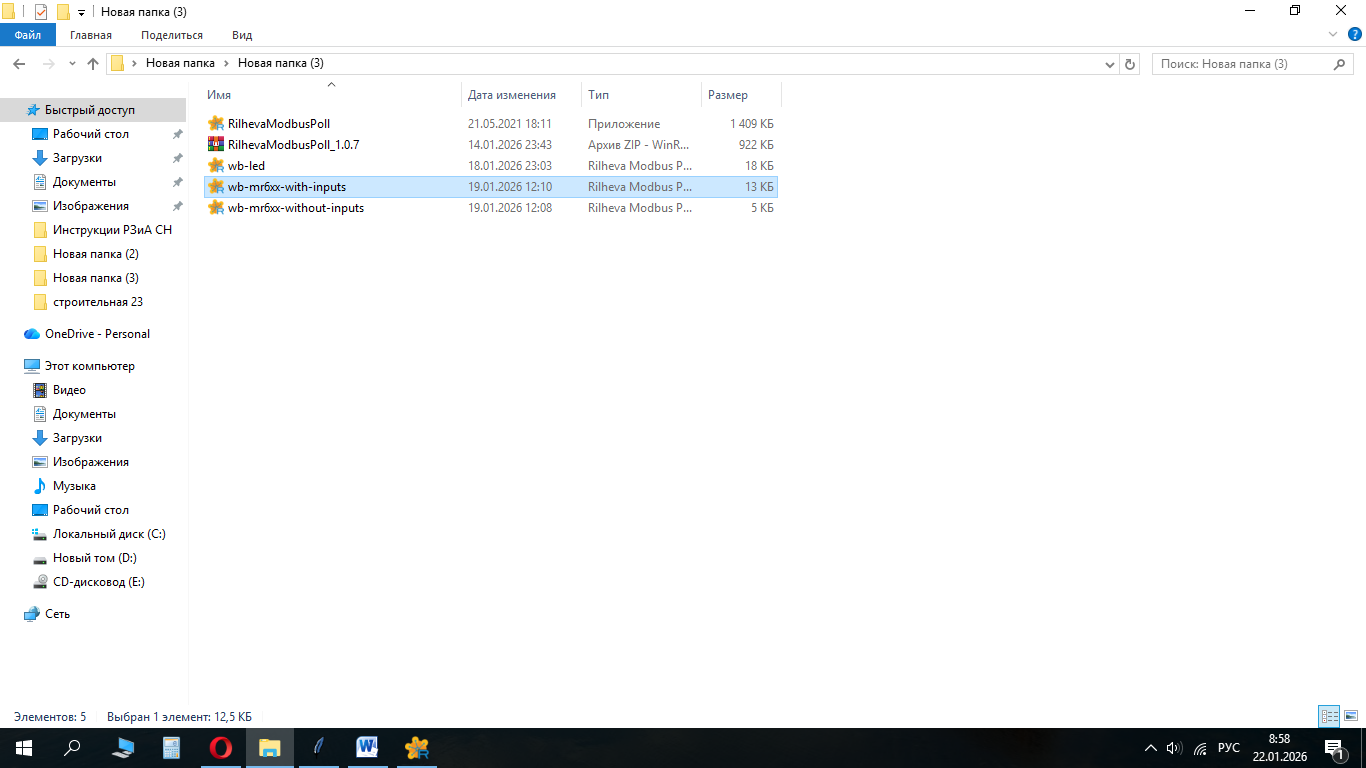Sort files by Дата изменения column header

[x=512, y=95]
